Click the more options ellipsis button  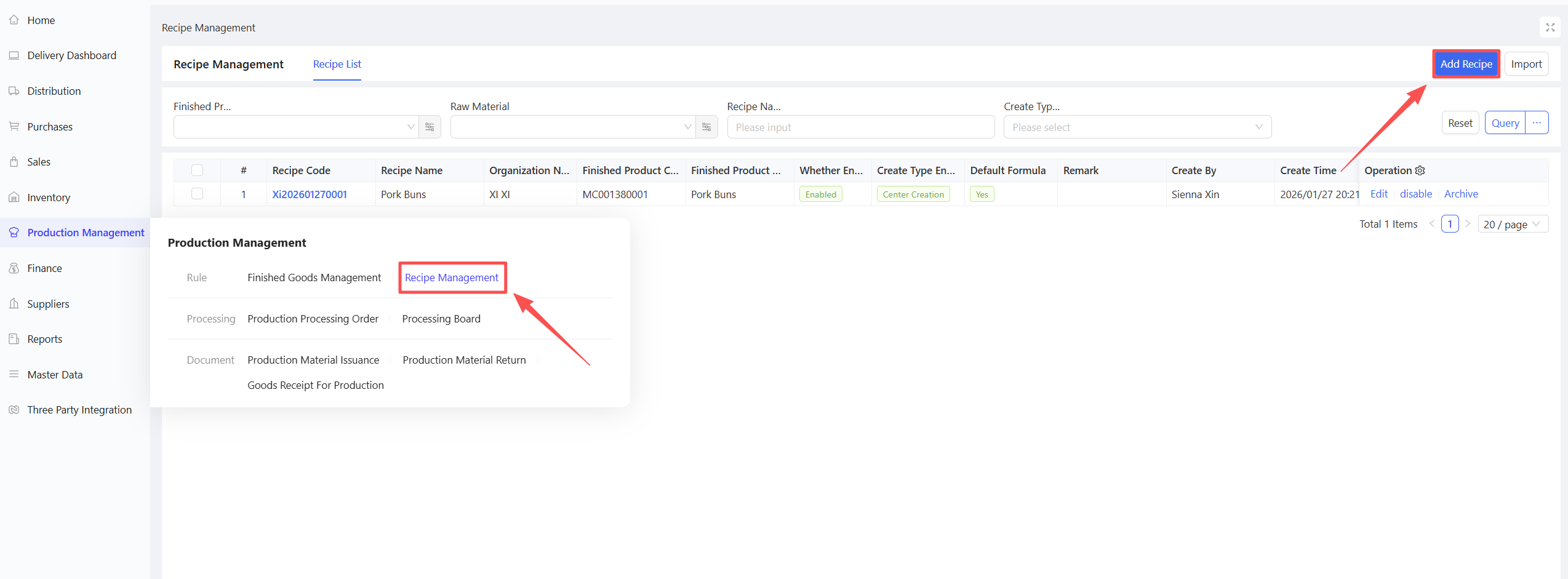point(1537,123)
